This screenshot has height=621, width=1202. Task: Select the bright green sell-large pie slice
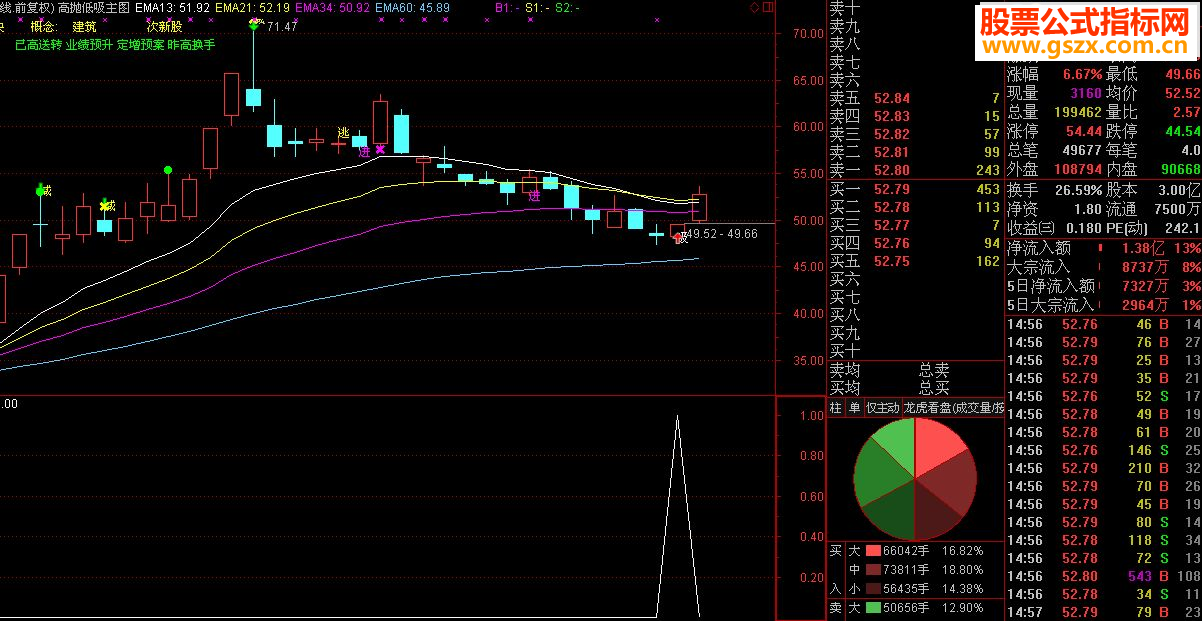tap(897, 443)
